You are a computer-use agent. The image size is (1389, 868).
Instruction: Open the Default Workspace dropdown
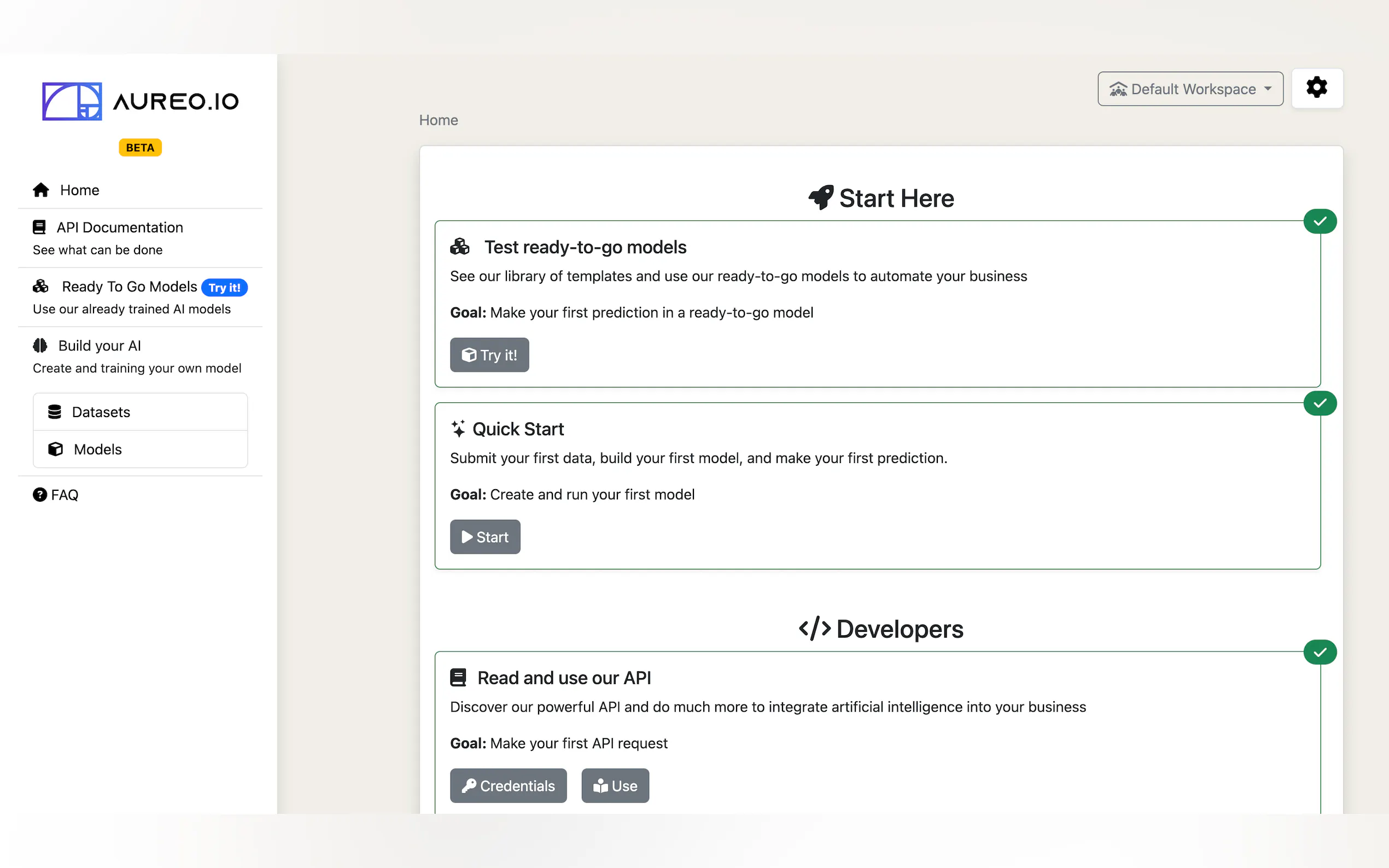click(x=1190, y=89)
